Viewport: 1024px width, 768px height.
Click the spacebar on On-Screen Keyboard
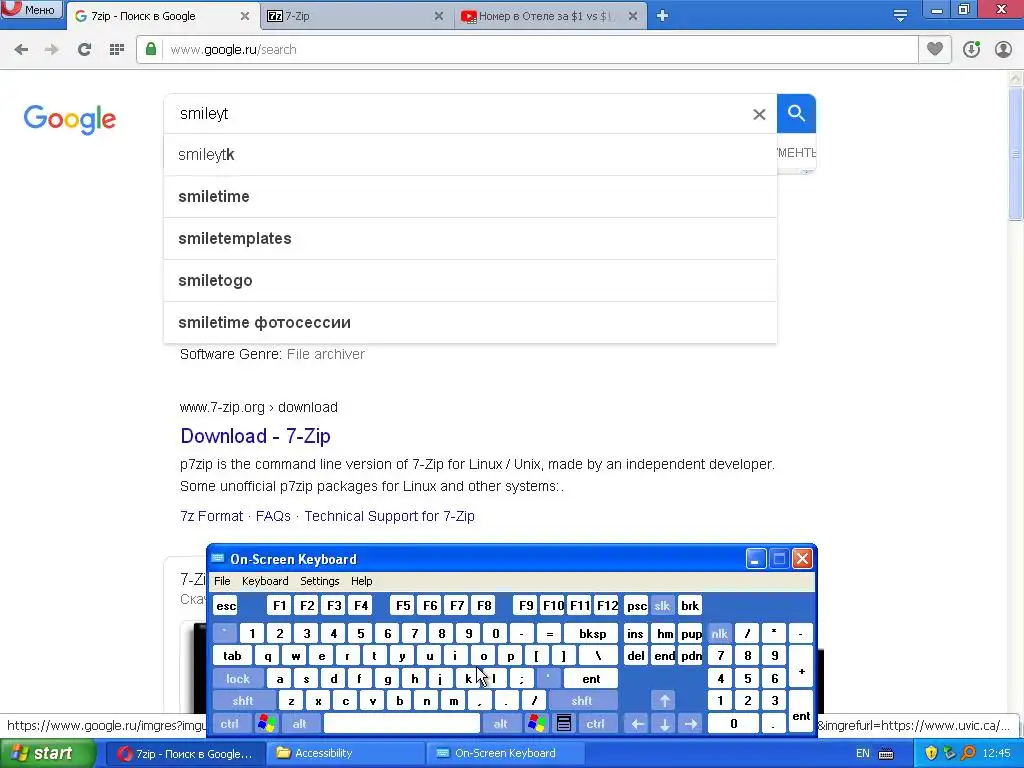click(x=402, y=724)
